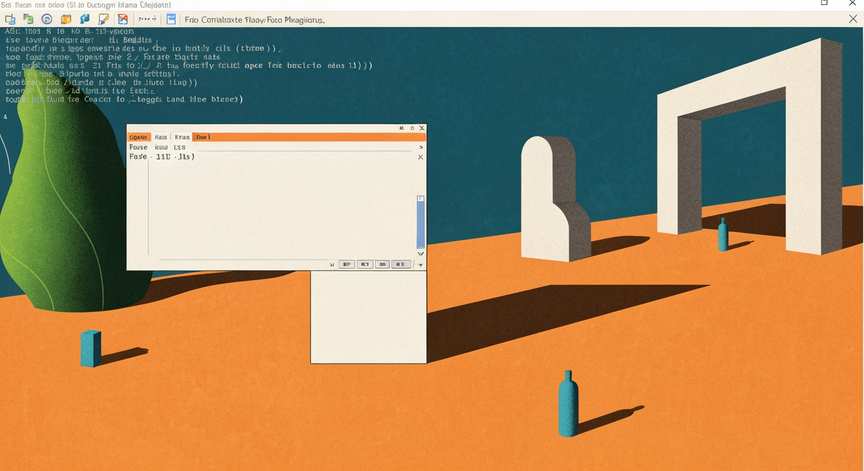Click the first toolbar icon with overlapping windows
This screenshot has width=864, height=471.
click(10, 19)
